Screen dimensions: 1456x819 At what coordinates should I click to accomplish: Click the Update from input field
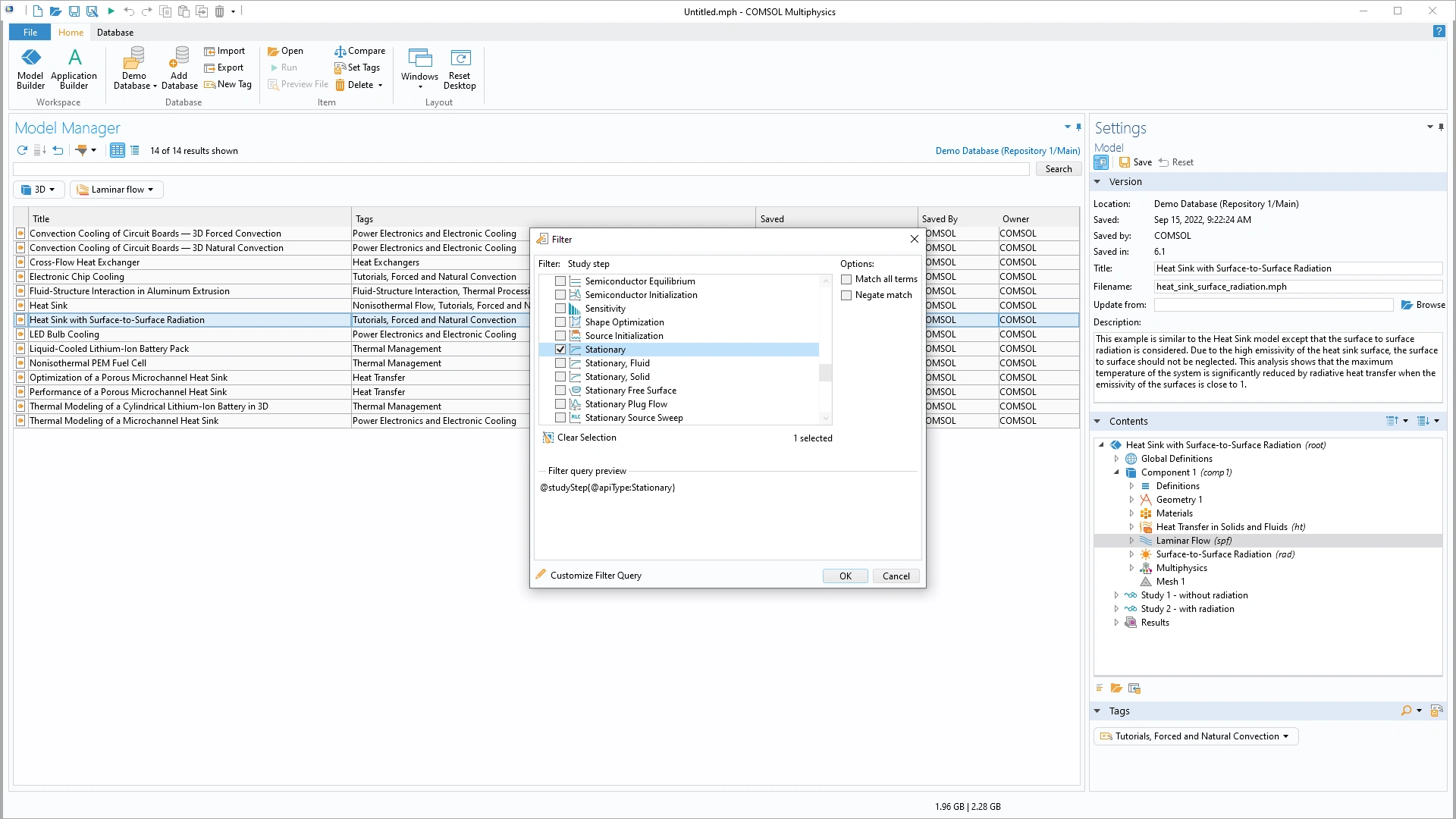click(x=1272, y=305)
